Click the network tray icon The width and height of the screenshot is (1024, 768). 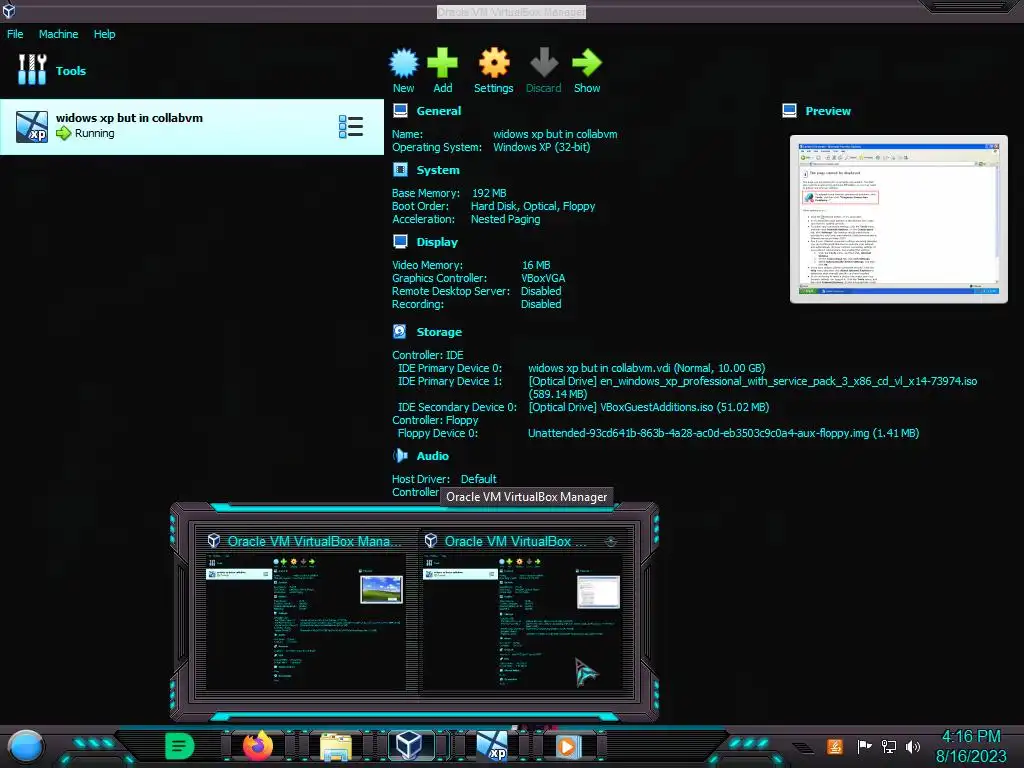[x=889, y=746]
